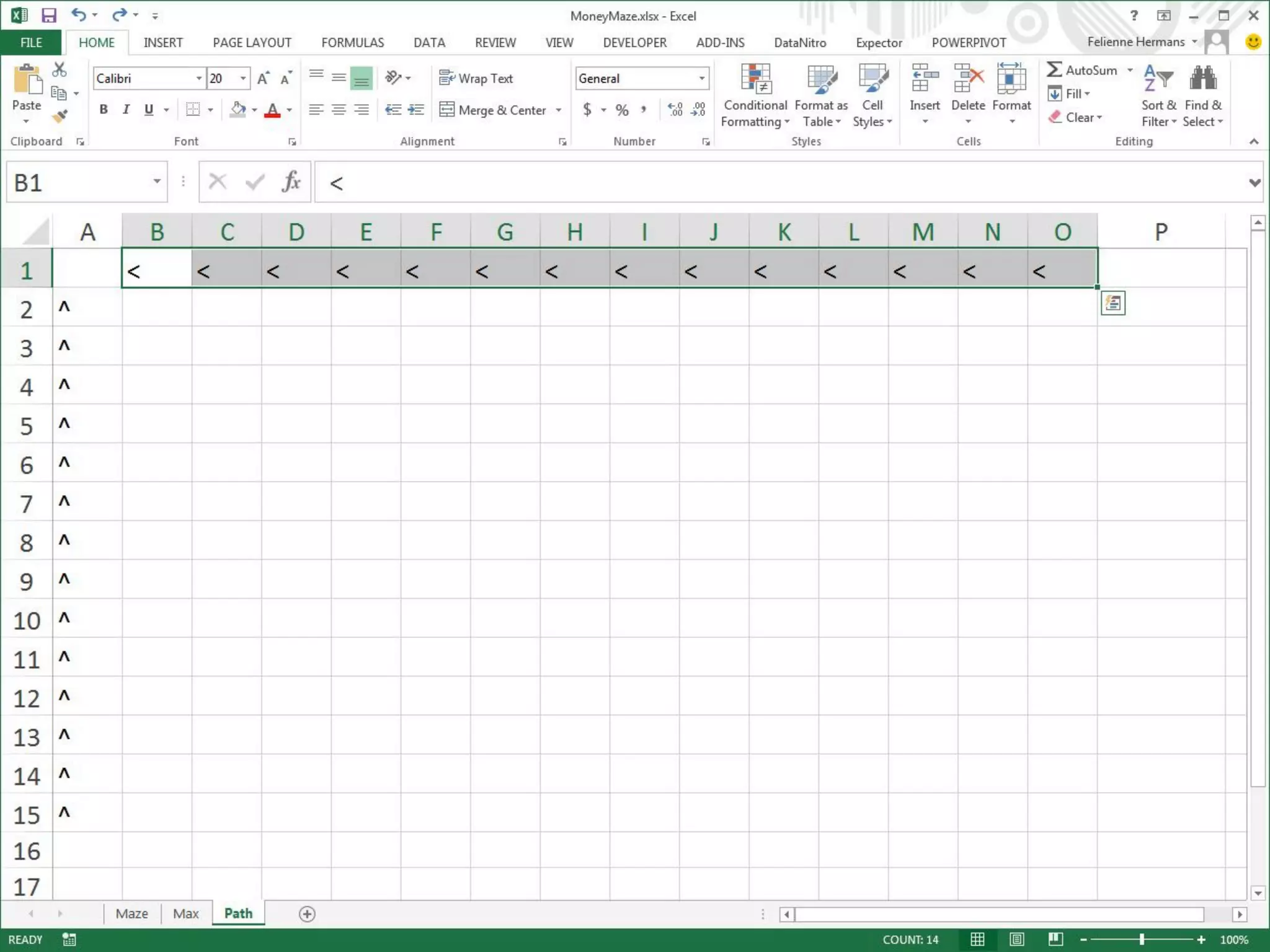Click the Save icon in quick access
This screenshot has height=952, width=1270.
[48, 15]
